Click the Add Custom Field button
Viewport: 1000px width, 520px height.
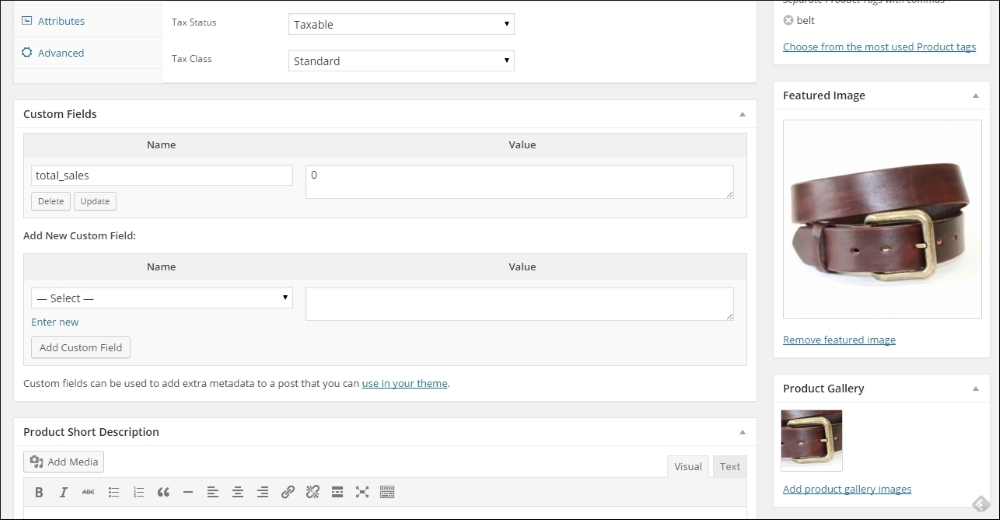tap(80, 347)
